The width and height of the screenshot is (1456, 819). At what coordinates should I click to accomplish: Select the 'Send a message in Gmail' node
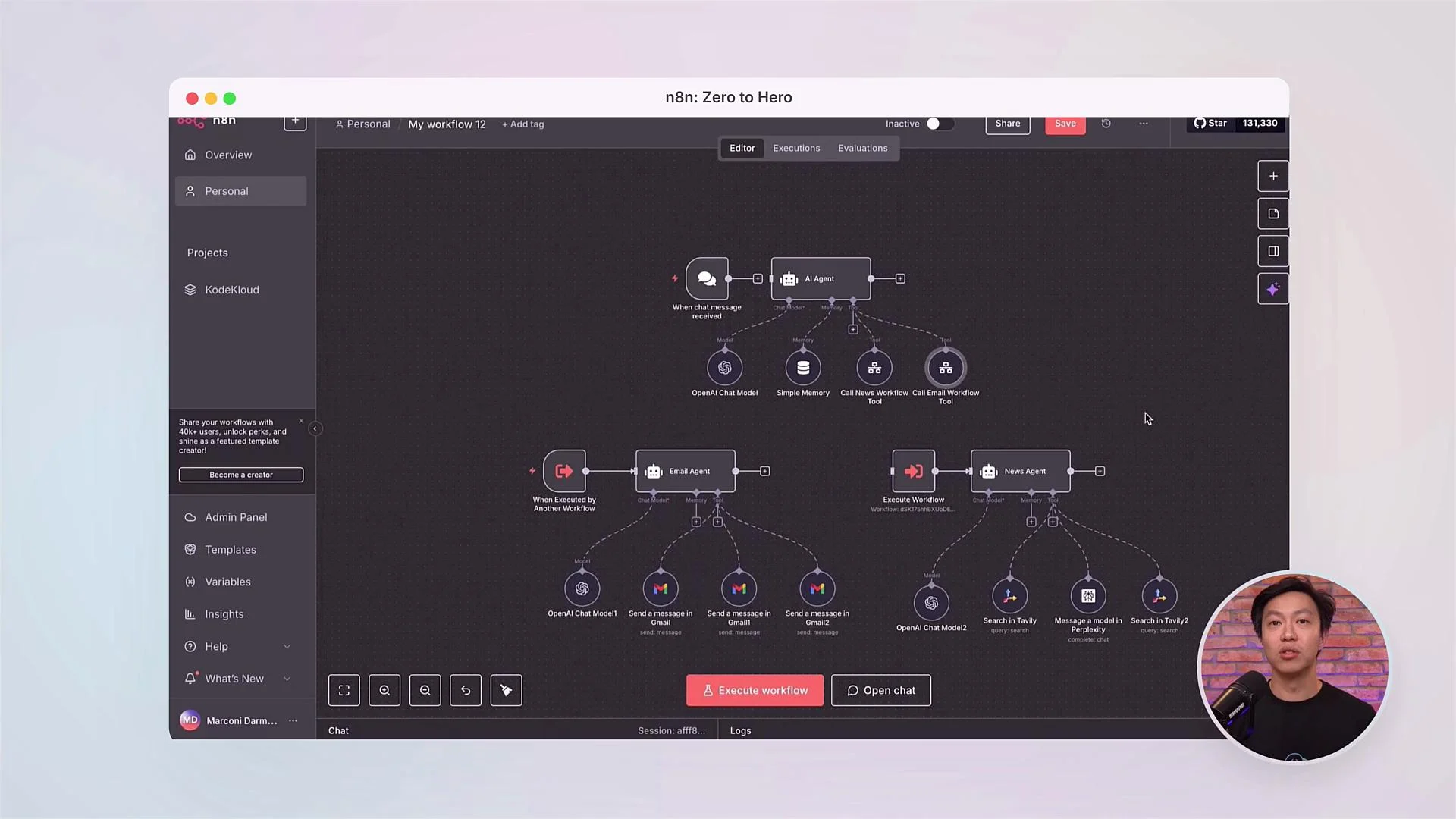[661, 588]
